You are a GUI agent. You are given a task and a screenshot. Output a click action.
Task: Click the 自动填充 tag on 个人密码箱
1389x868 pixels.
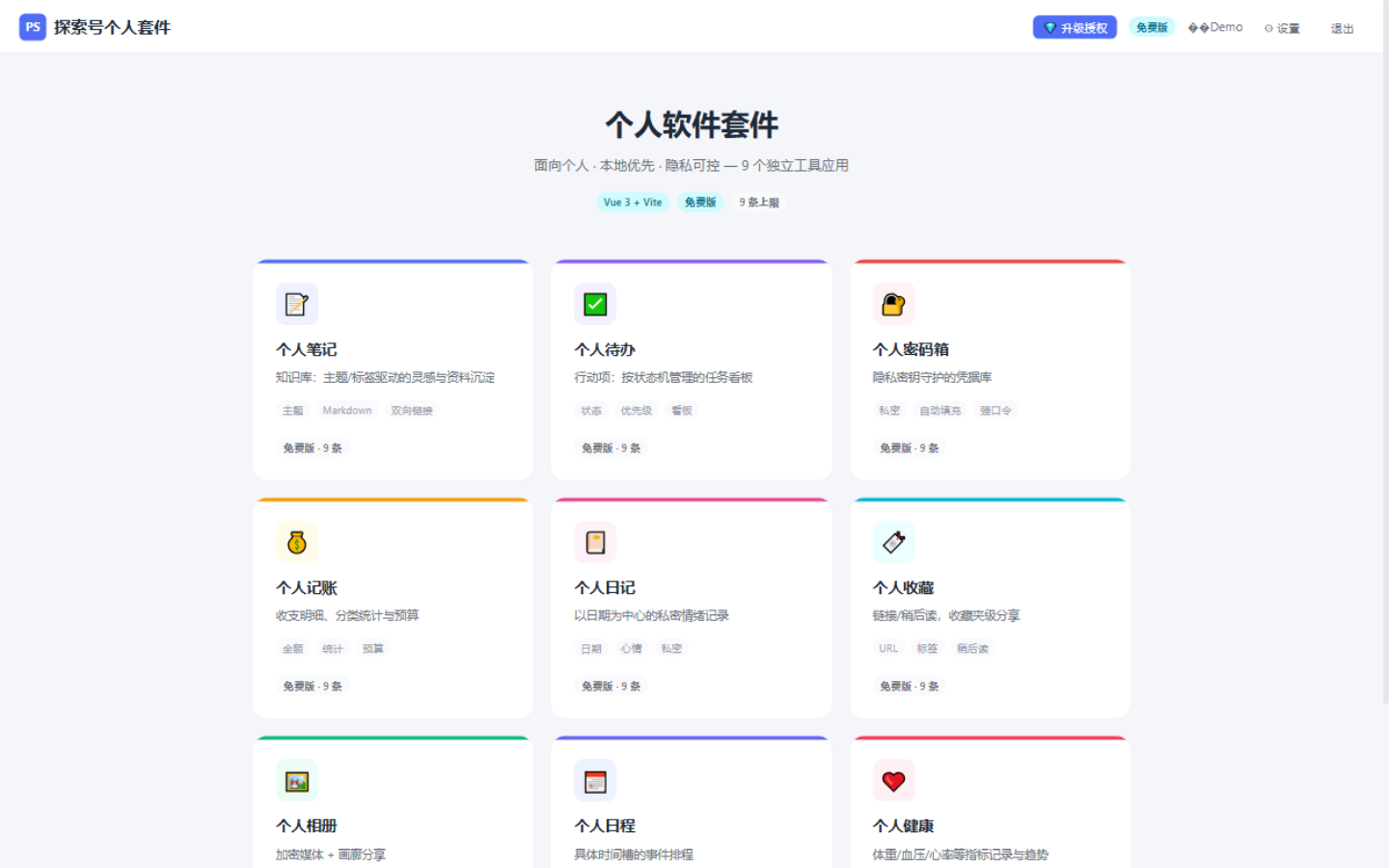[x=940, y=411]
